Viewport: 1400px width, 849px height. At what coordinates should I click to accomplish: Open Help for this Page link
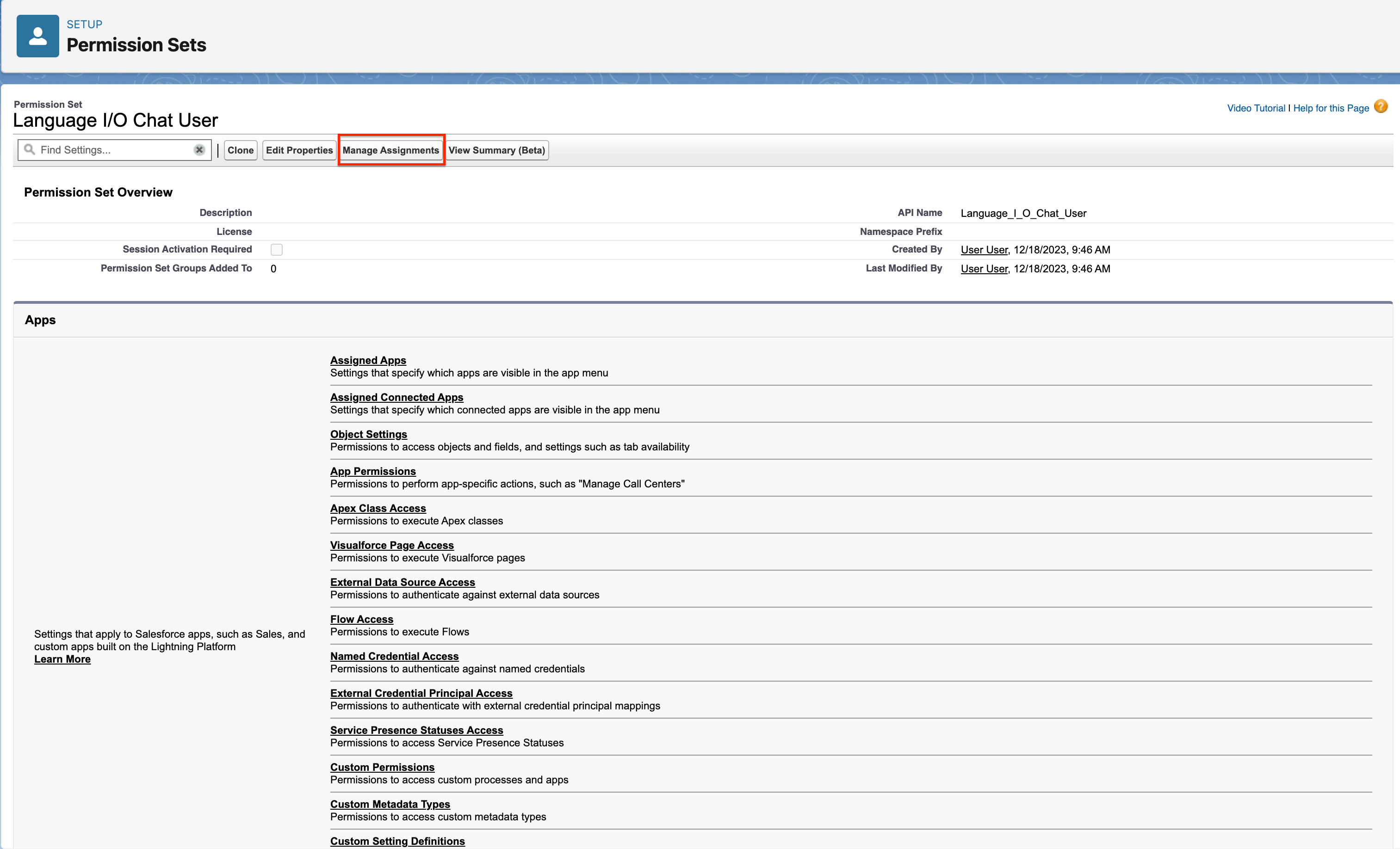1331,108
